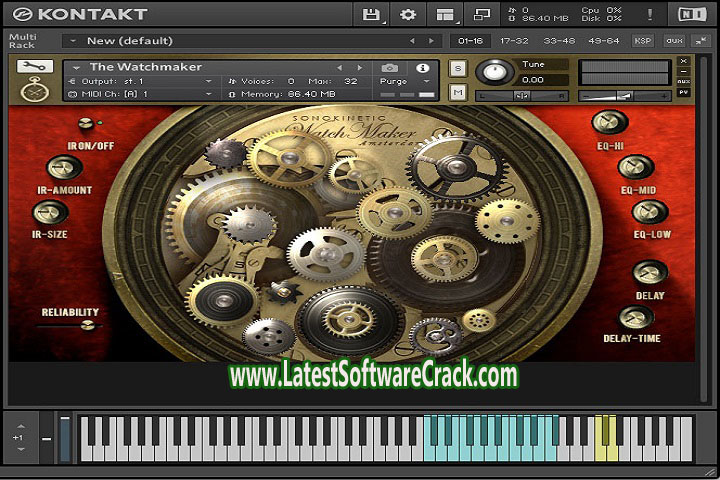The image size is (720, 480).
Task: Click the rack minimize corner icon
Action: 701,41
